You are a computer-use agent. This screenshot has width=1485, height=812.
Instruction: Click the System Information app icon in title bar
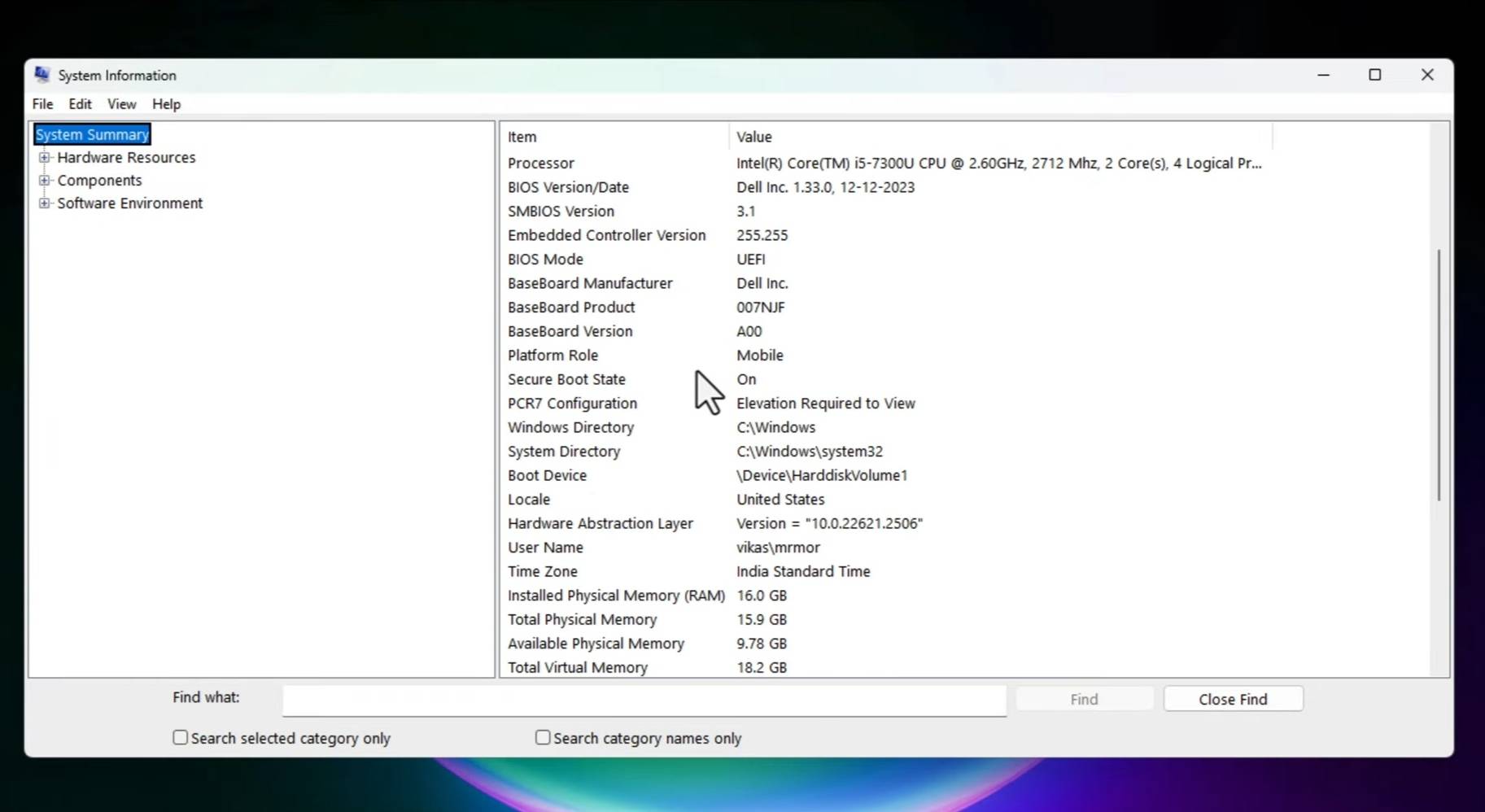[x=41, y=75]
